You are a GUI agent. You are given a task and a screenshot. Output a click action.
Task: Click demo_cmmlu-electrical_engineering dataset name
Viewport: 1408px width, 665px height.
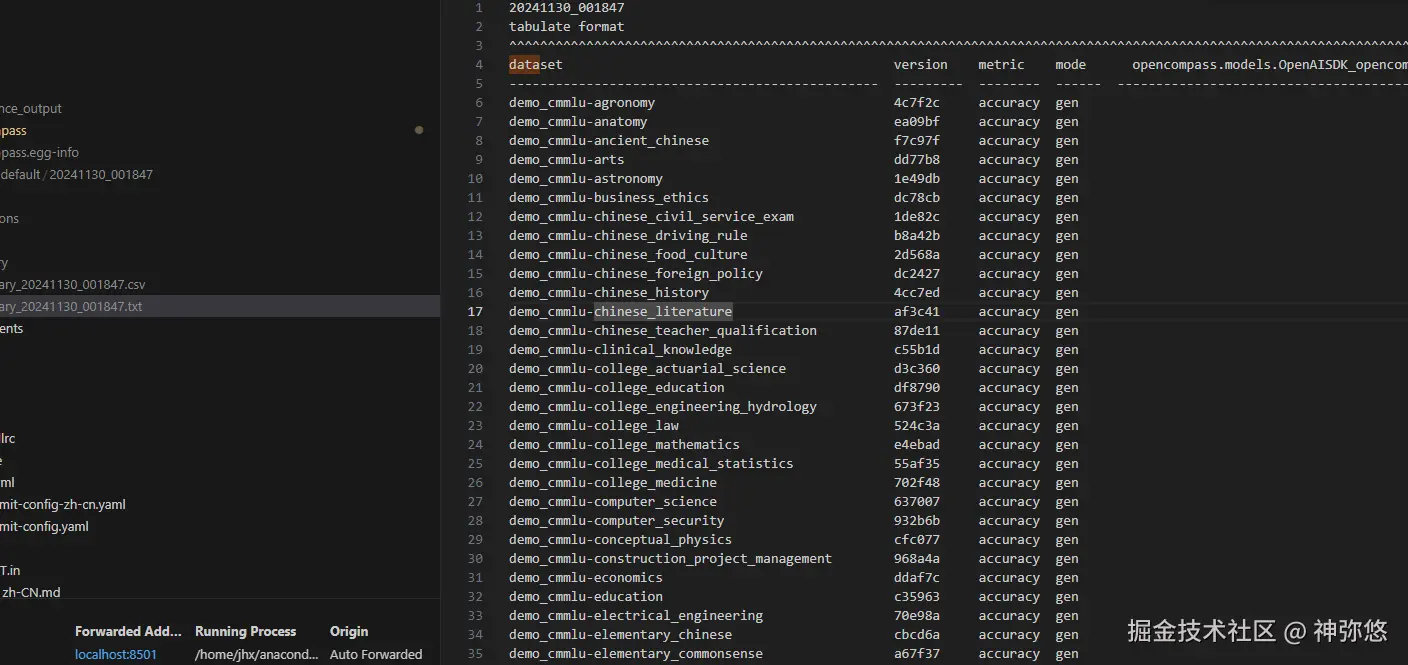coord(636,615)
